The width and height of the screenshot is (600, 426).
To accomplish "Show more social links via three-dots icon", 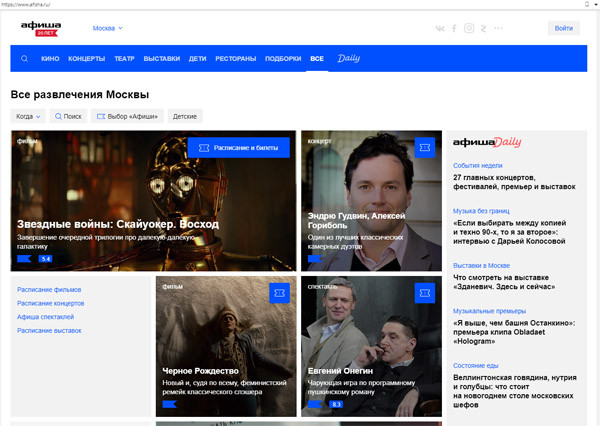I will click(x=498, y=28).
